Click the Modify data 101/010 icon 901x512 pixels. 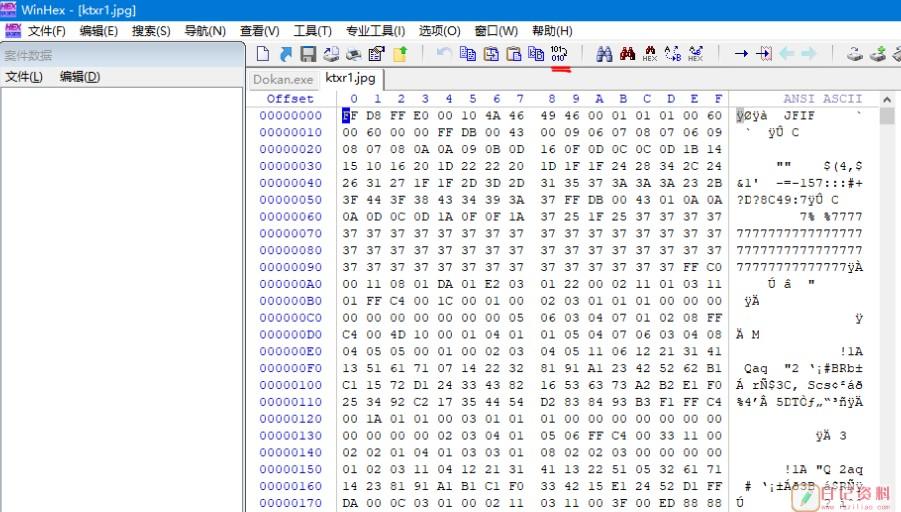(559, 53)
